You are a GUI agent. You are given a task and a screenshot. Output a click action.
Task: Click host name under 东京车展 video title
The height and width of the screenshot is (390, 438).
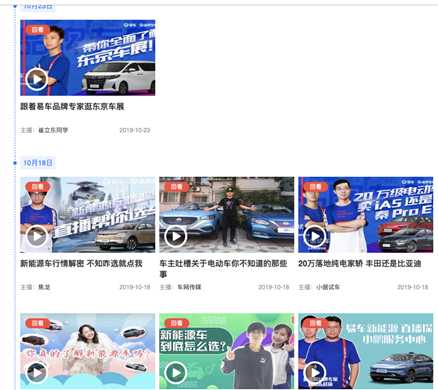click(x=53, y=130)
